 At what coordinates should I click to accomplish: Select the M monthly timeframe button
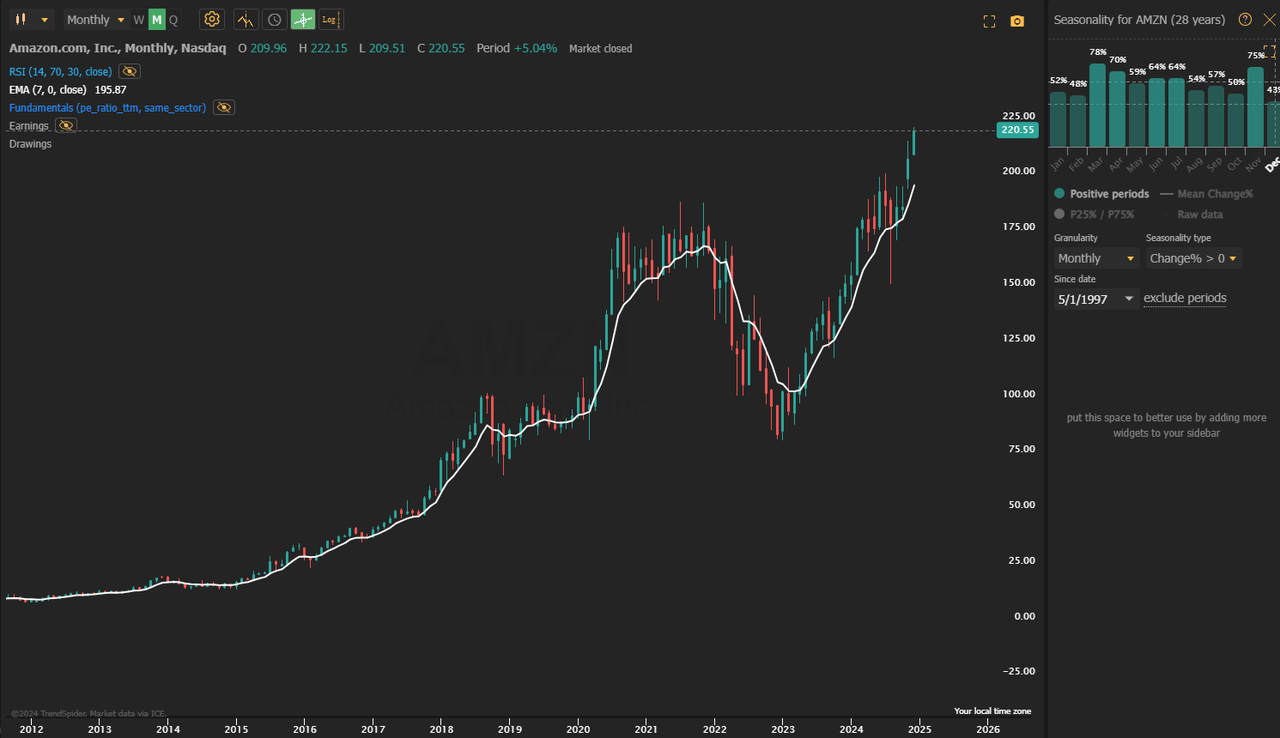click(157, 20)
